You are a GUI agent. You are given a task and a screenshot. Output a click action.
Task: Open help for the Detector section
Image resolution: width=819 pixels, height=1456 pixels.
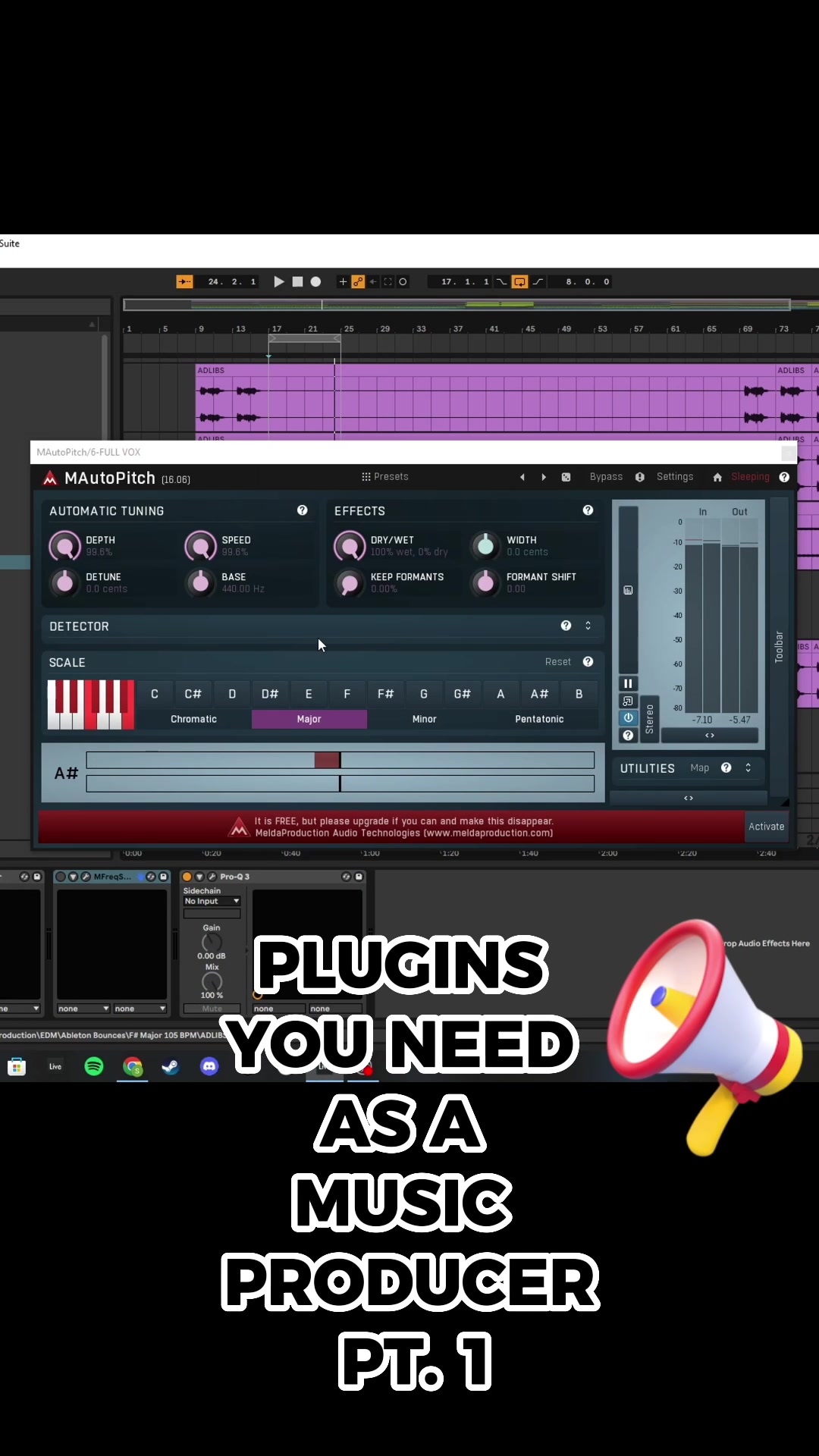(x=566, y=626)
